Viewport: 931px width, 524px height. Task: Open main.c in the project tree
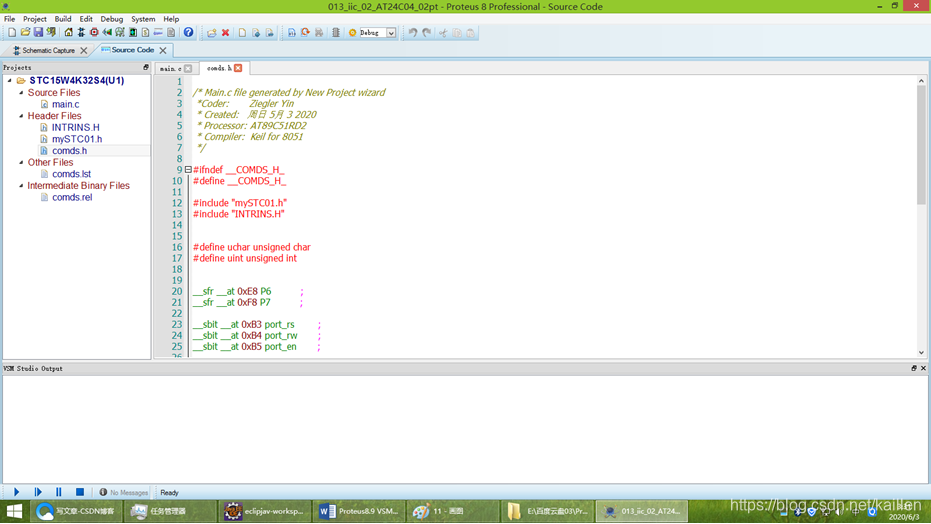click(65, 104)
